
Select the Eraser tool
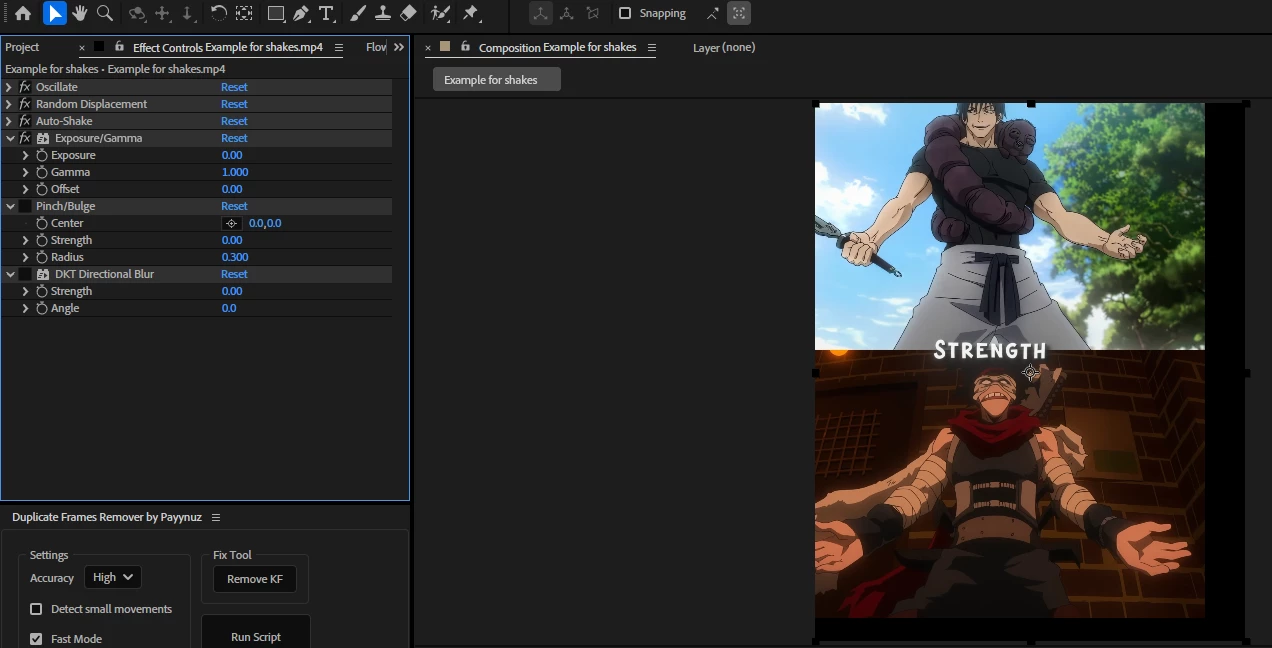[408, 14]
